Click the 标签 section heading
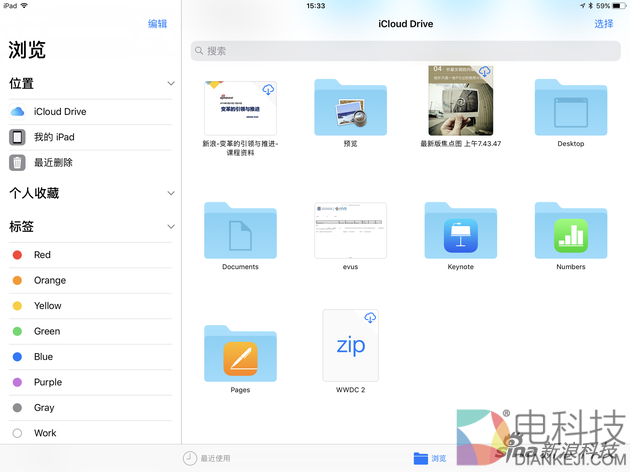 coord(22,227)
